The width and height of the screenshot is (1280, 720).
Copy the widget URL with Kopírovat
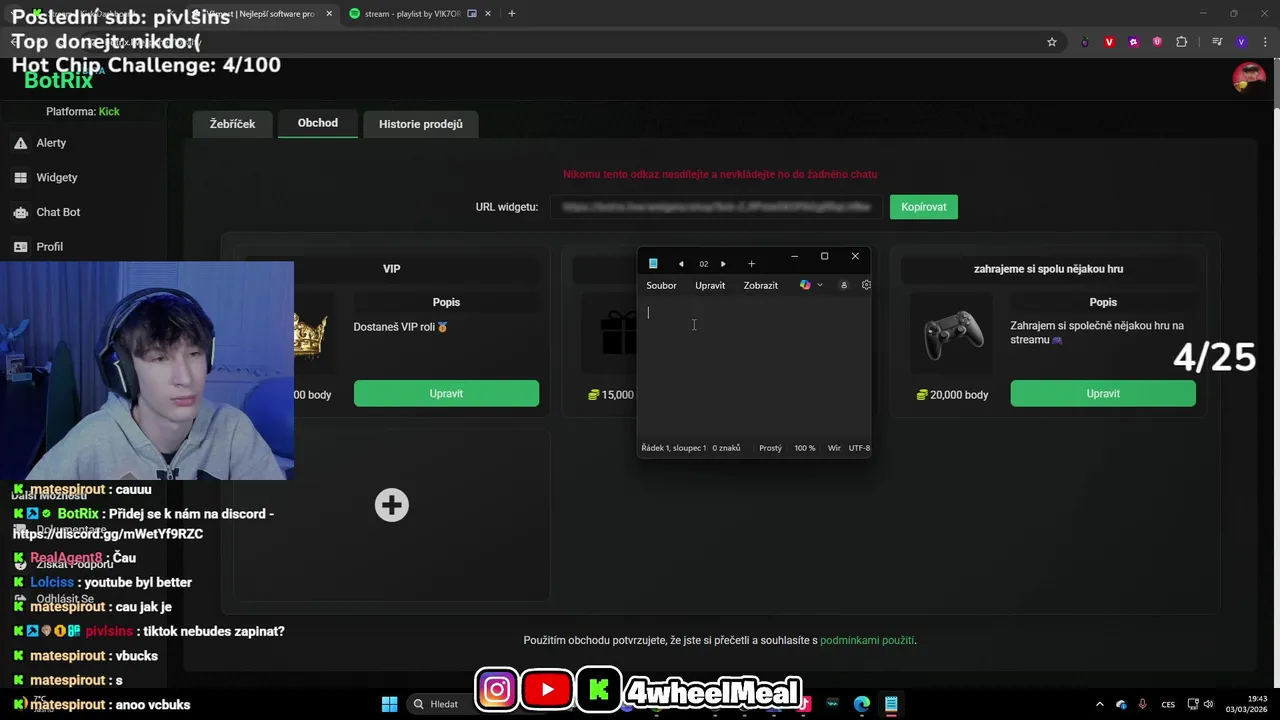(x=924, y=207)
